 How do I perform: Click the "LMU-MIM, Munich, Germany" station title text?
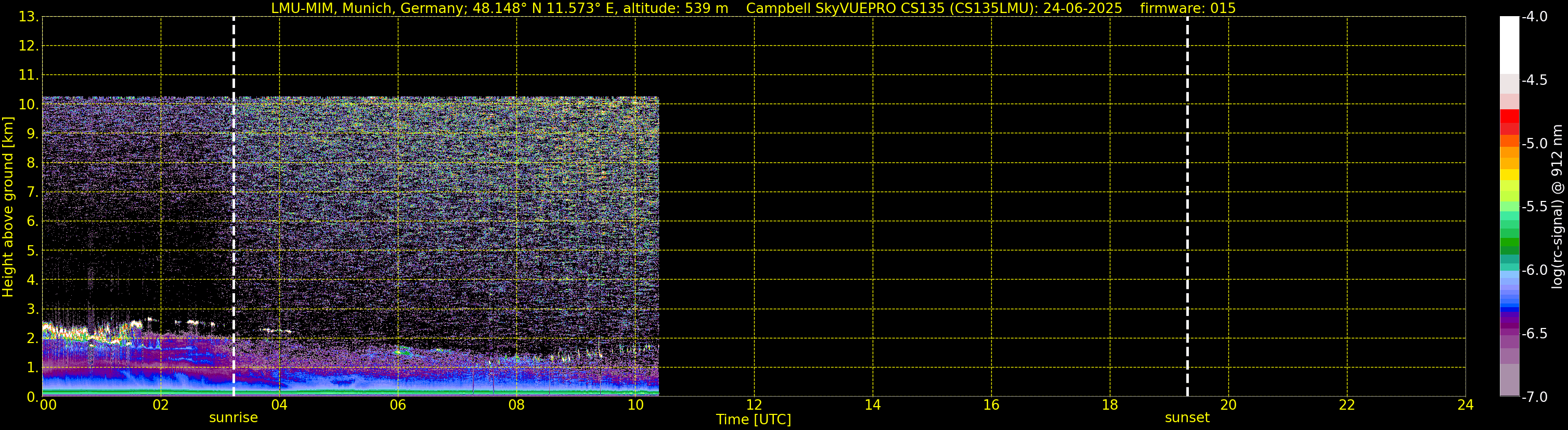point(369,8)
